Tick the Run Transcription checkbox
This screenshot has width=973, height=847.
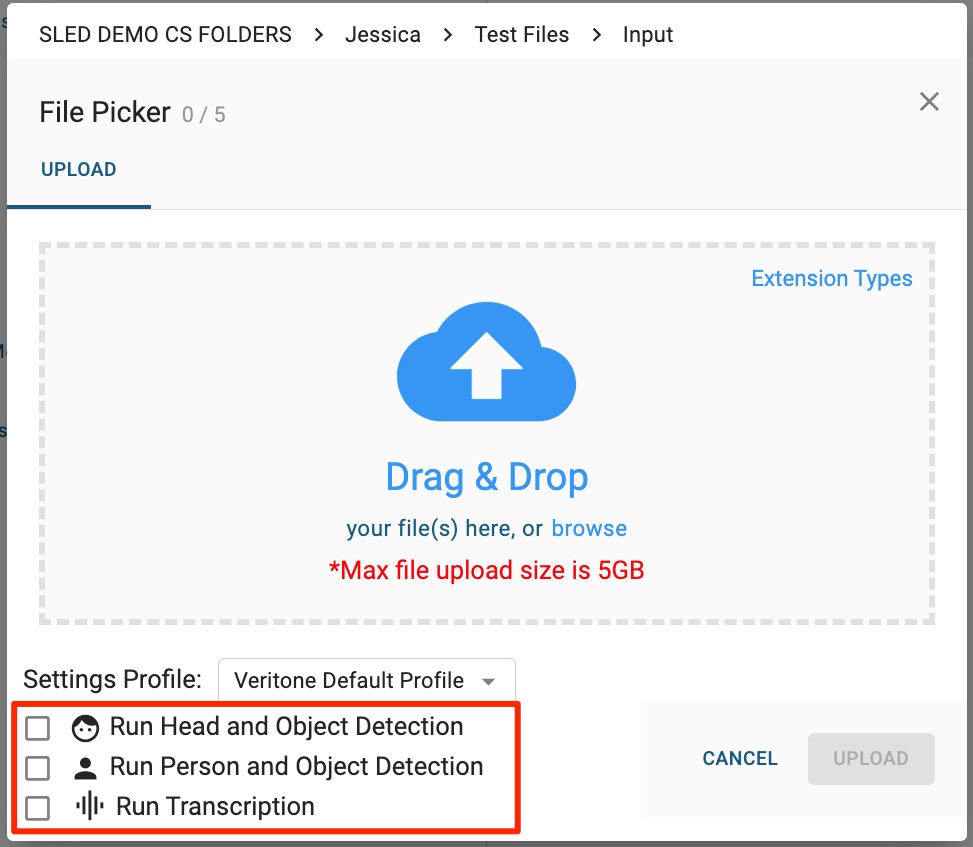point(37,808)
